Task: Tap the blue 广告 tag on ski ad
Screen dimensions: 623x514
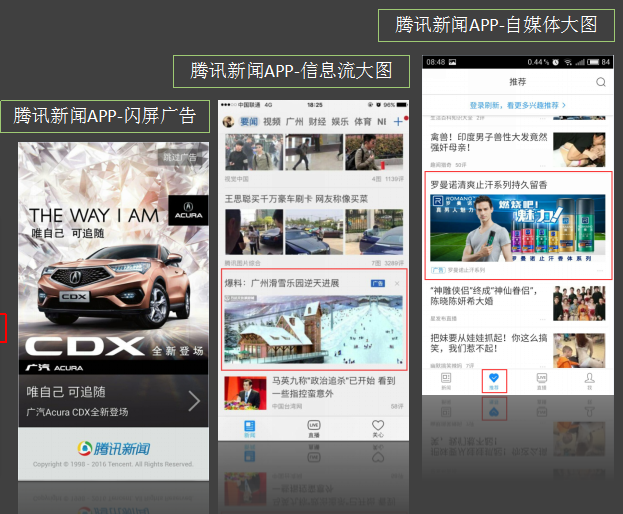Action: click(378, 283)
